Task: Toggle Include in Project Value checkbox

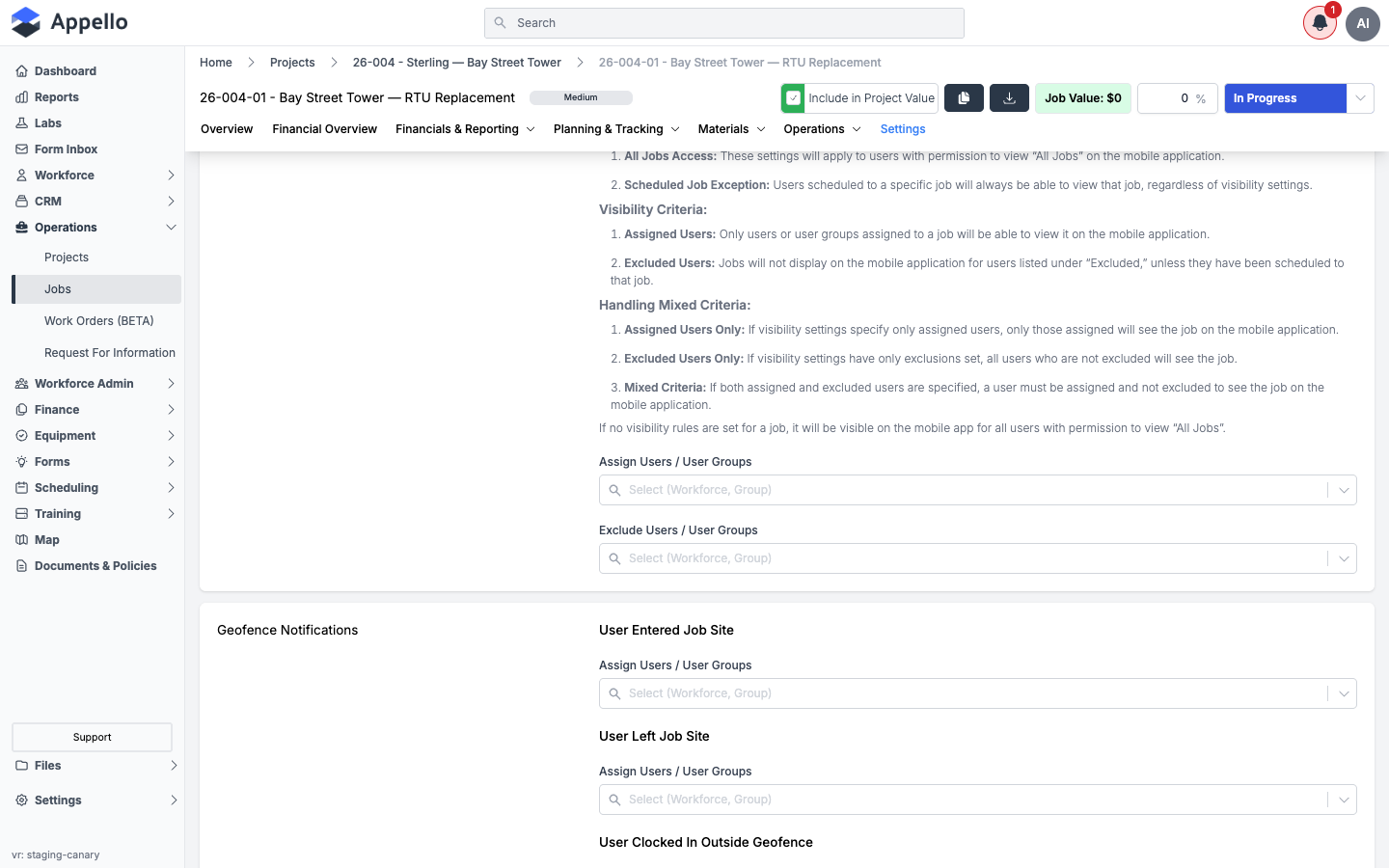Action: (x=793, y=98)
